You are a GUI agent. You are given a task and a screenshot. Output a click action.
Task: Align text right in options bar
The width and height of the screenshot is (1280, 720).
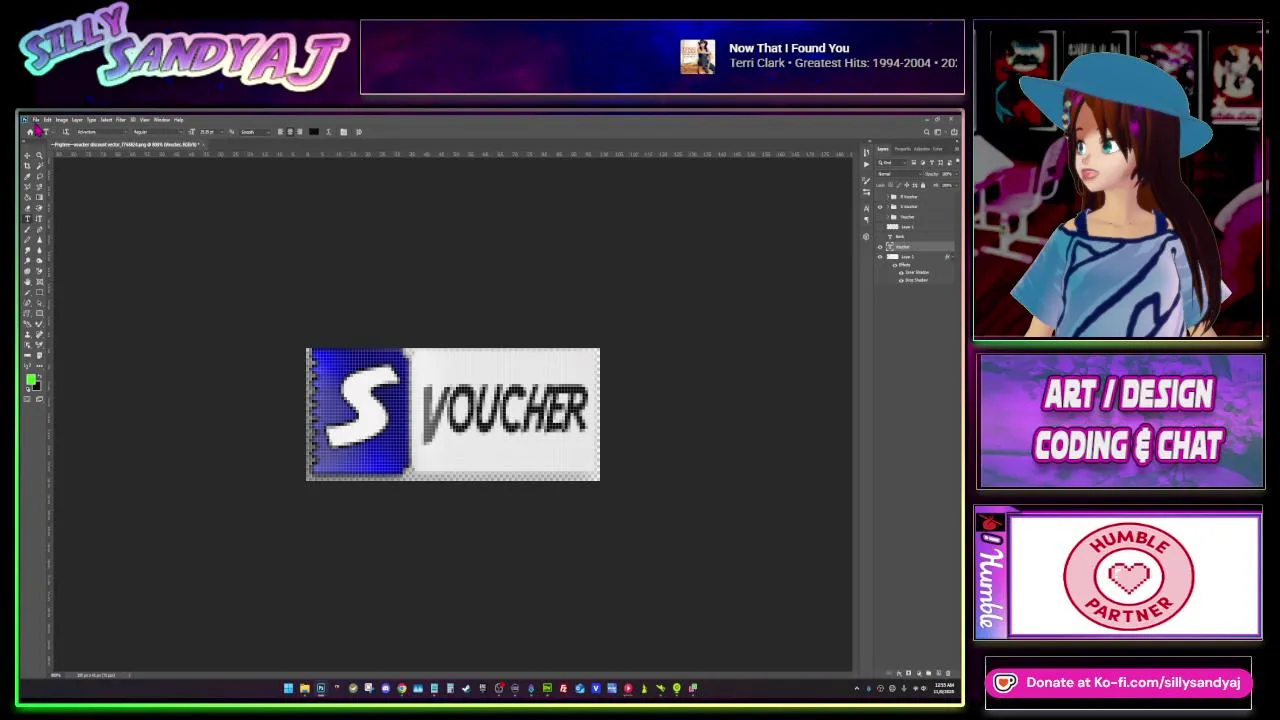[299, 132]
